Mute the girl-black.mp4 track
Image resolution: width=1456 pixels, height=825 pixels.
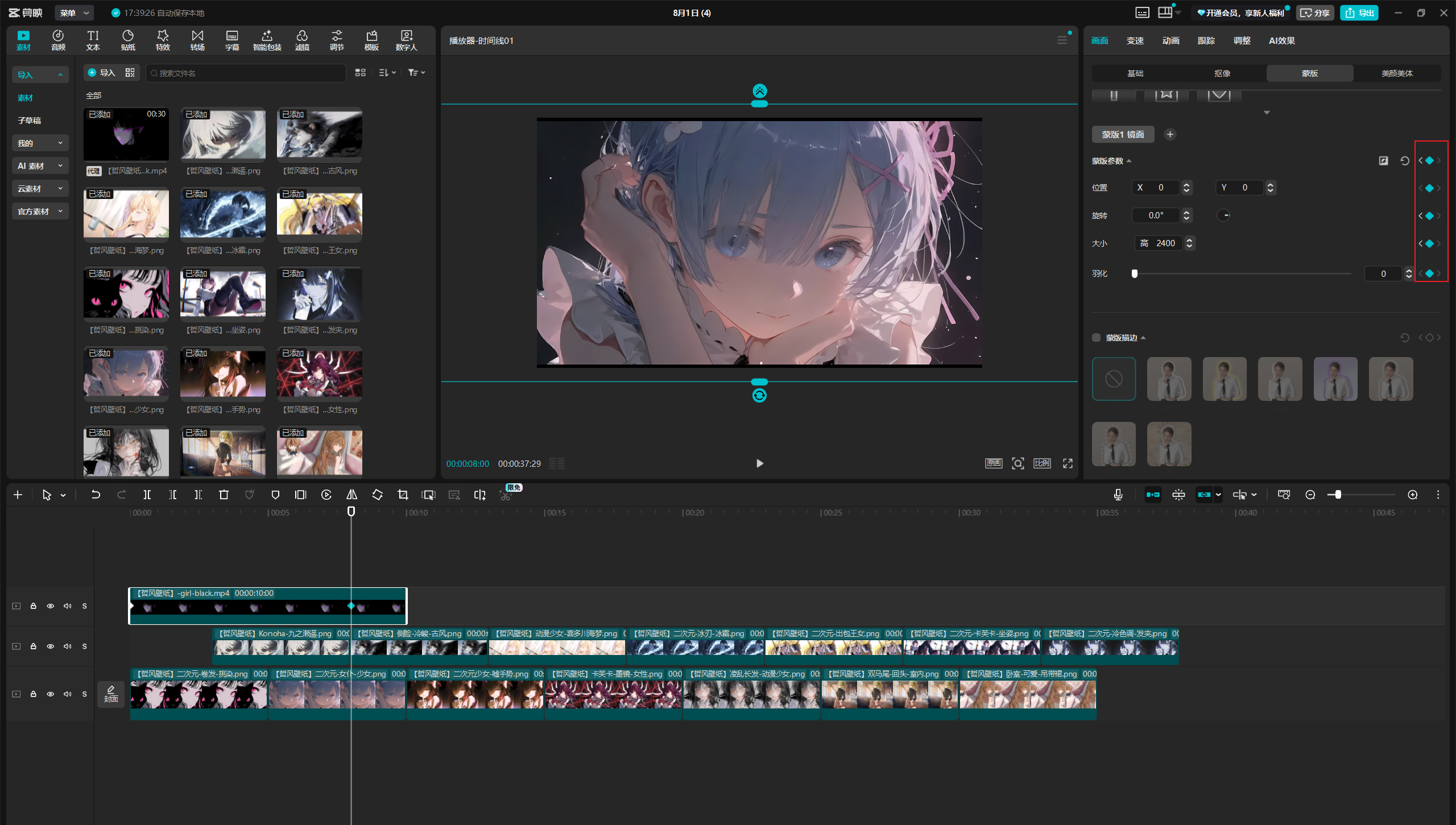tap(68, 606)
